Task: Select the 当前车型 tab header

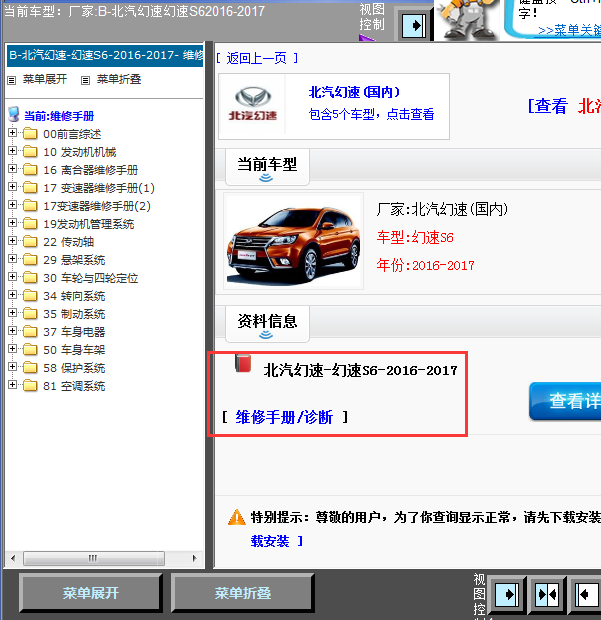Action: (x=267, y=167)
